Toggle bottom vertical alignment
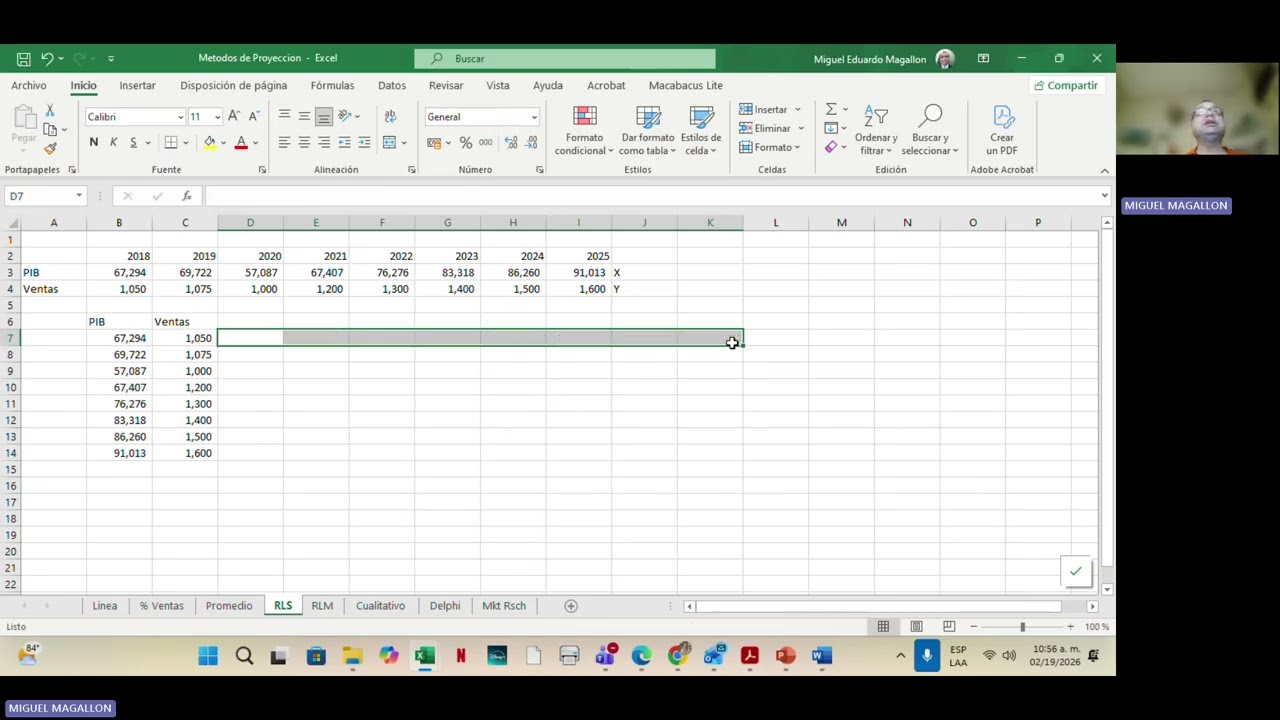Viewport: 1280px width, 720px height. [x=324, y=117]
